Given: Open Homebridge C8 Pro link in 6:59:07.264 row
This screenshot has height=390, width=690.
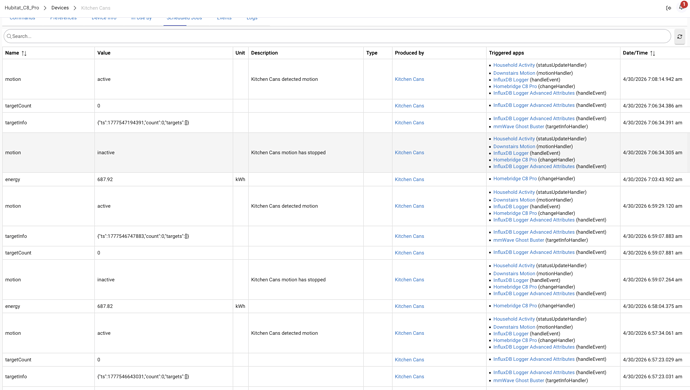Looking at the screenshot, I should pos(515,287).
